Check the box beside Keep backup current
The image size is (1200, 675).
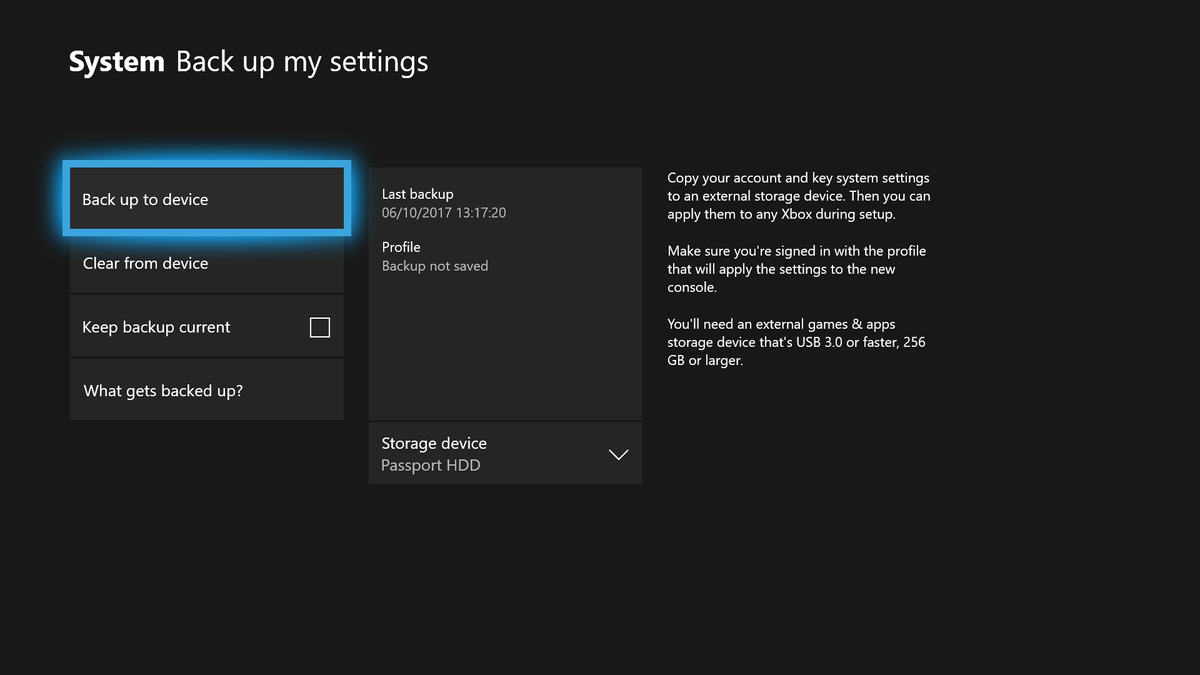pyautogui.click(x=319, y=326)
